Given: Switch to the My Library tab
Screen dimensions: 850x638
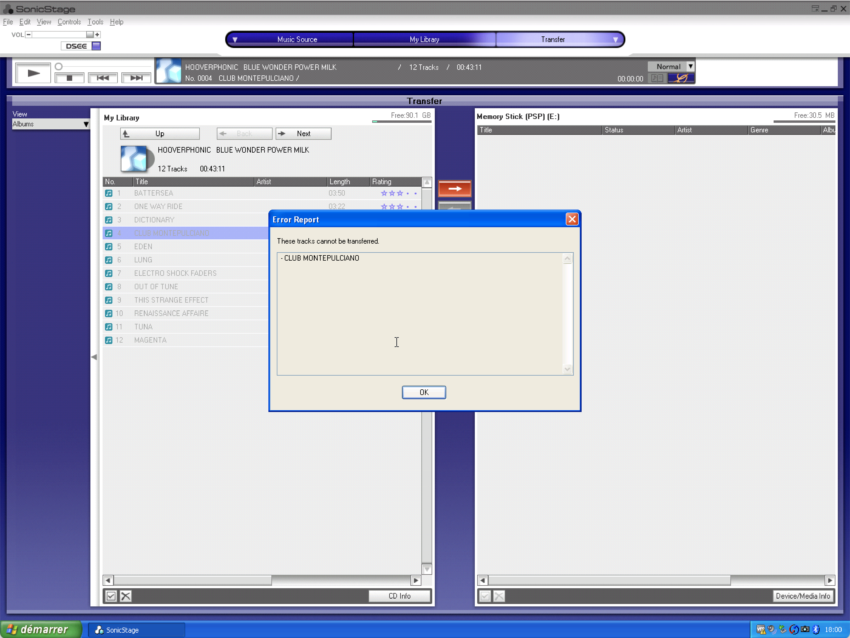Looking at the screenshot, I should [x=424, y=40].
